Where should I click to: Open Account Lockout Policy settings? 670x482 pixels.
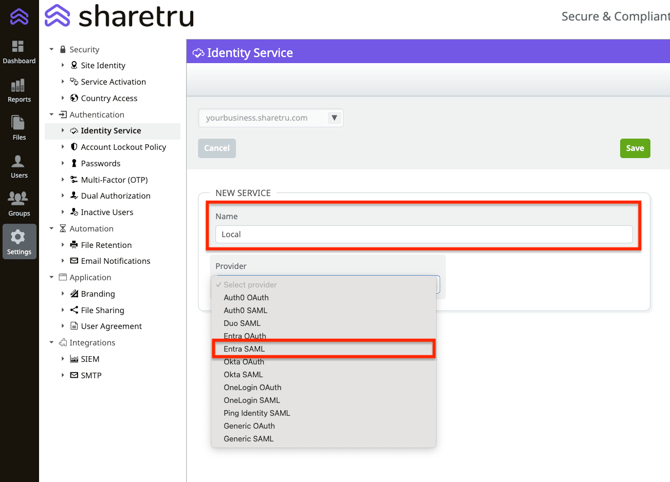(123, 147)
